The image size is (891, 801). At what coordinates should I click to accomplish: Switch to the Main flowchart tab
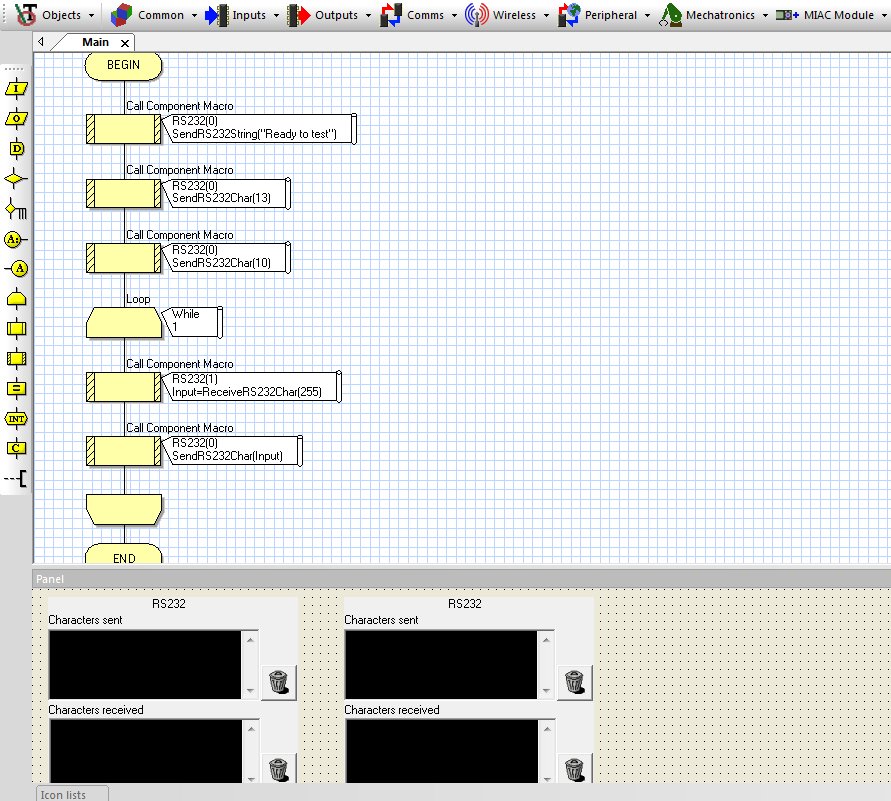(x=95, y=42)
